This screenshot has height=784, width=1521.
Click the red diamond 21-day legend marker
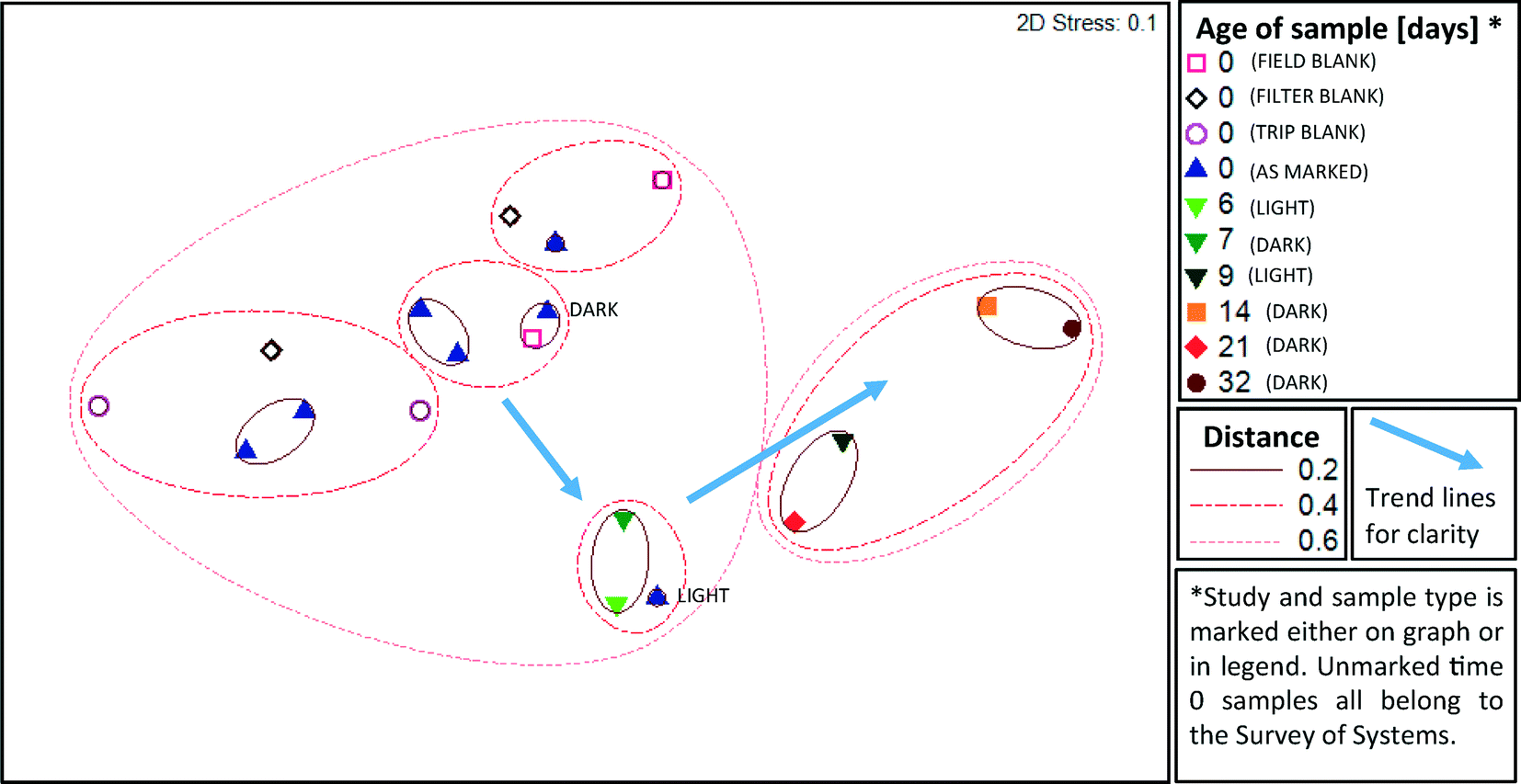pos(1196,347)
